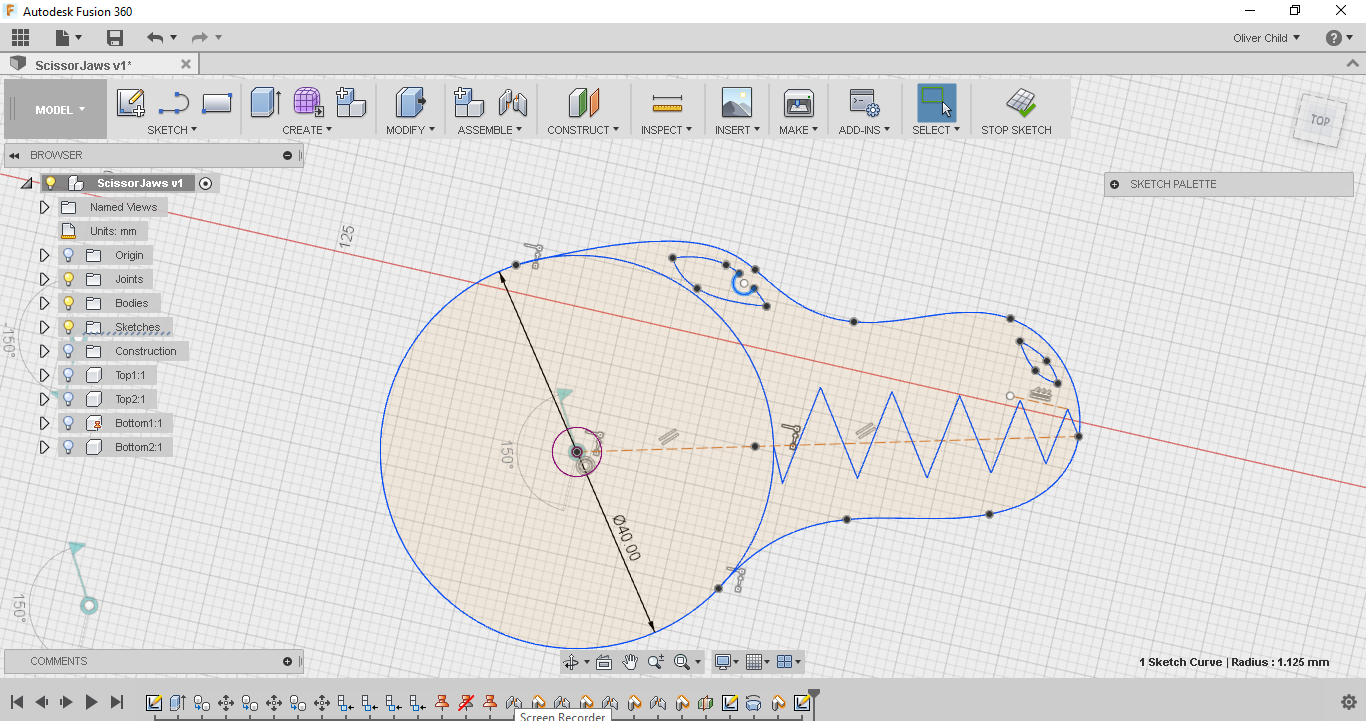This screenshot has width=1366, height=721.
Task: Open the CONSTRUCT menu
Action: point(583,130)
